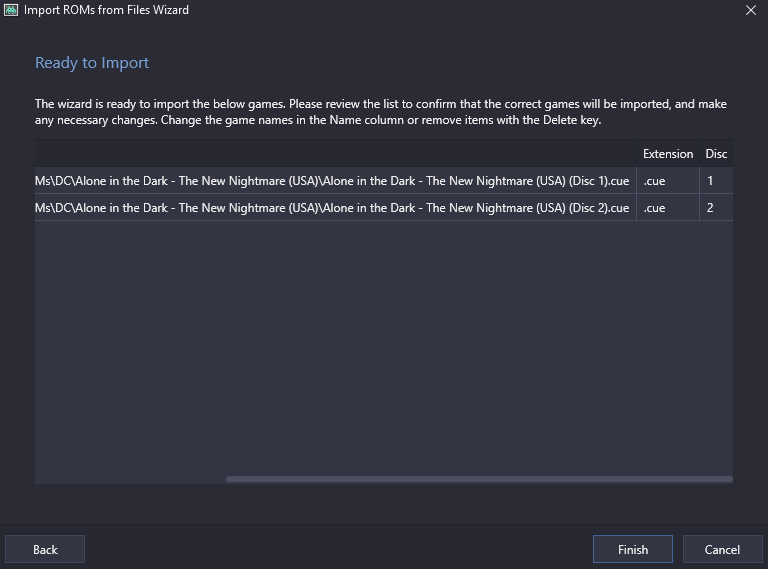The image size is (768, 569).
Task: Click .cue extension cell in second row
Action: (x=668, y=208)
